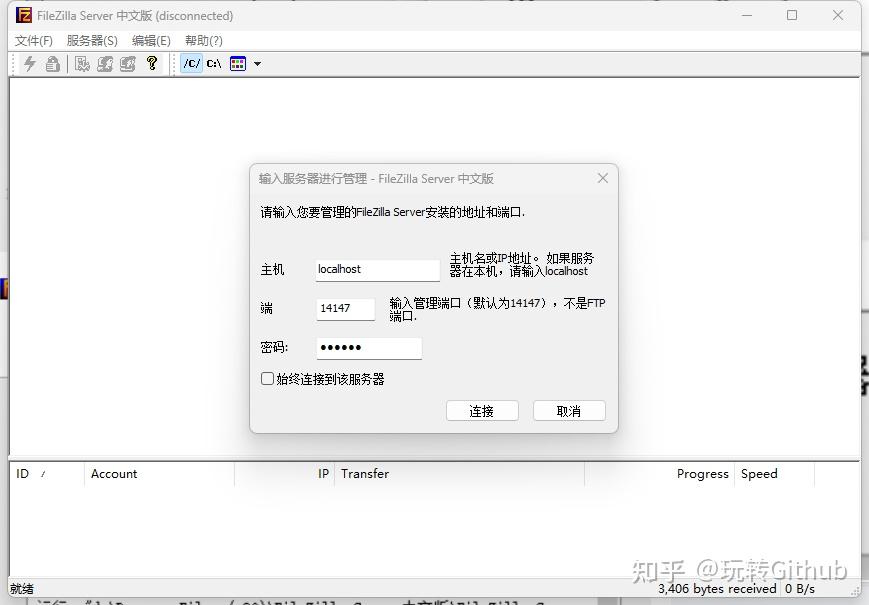Click the 0 B/s status bar entry

[x=799, y=588]
